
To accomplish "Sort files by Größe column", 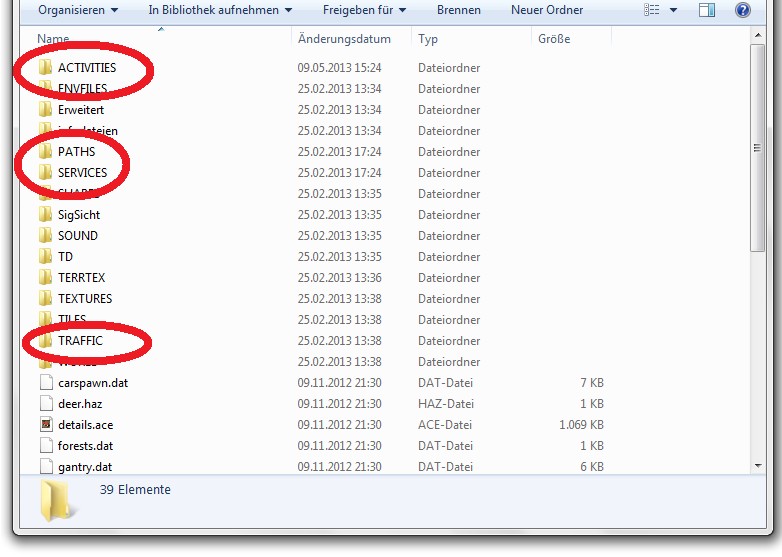I will pos(554,39).
